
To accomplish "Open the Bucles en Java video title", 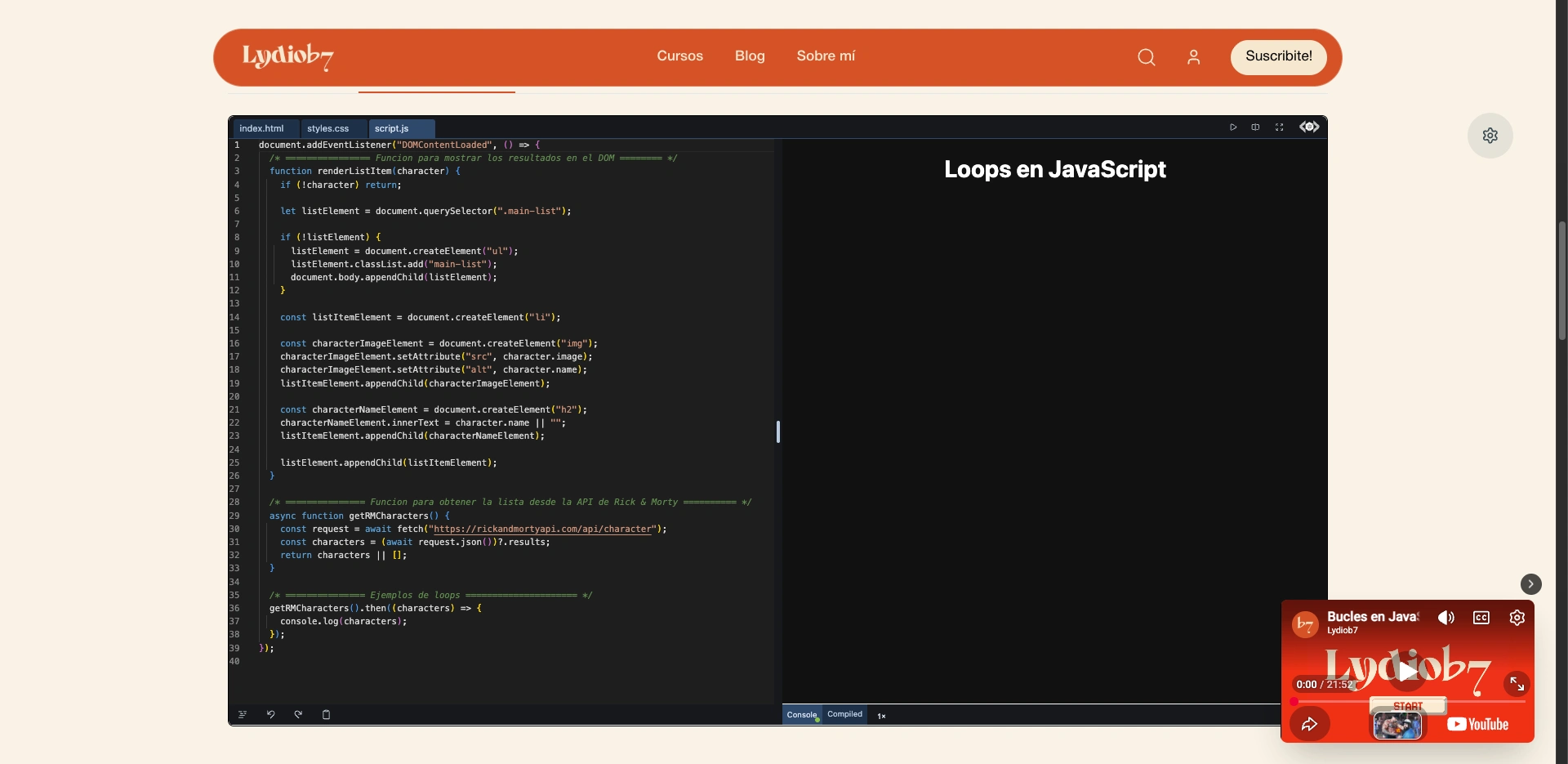I will coord(1373,617).
